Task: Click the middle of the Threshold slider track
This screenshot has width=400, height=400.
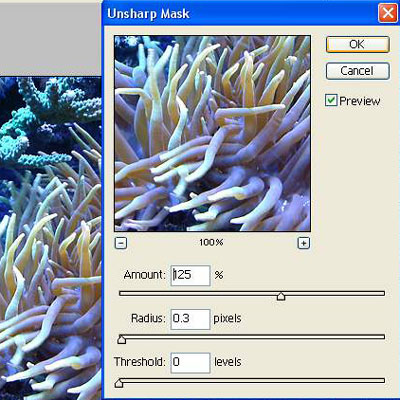Action: pos(252,380)
